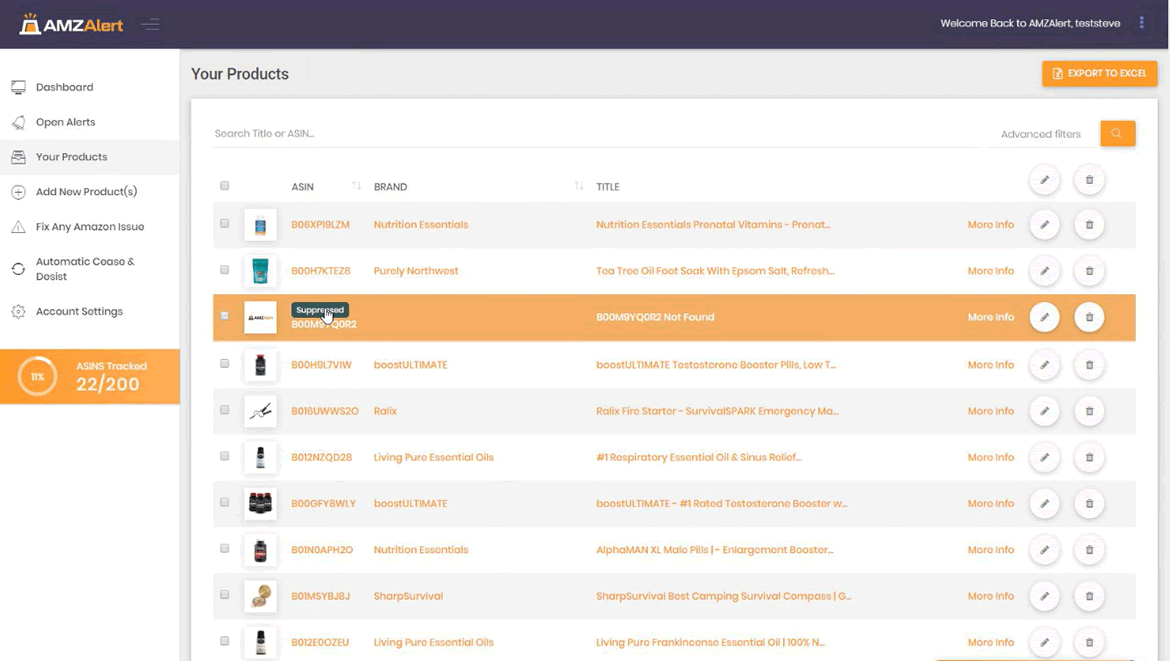
Task: Delete the Ralix Fire Starter row
Action: coord(1089,411)
